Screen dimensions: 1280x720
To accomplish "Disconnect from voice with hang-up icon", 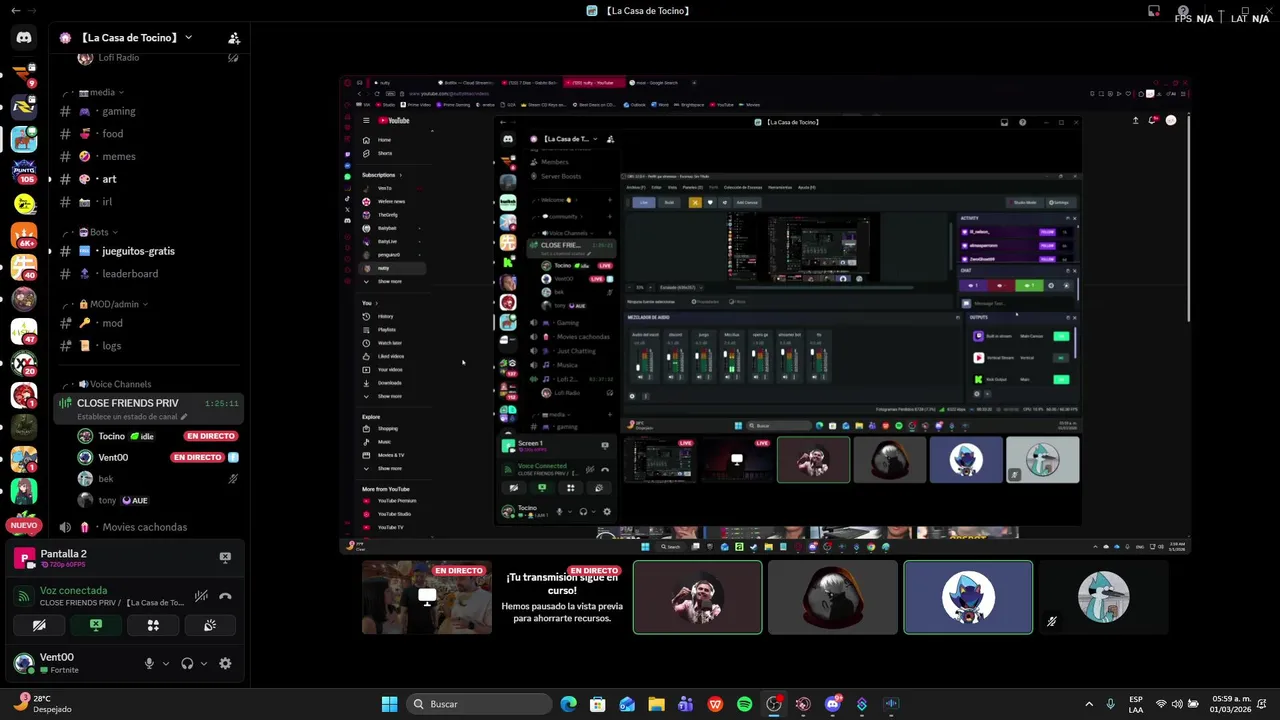I will [225, 596].
